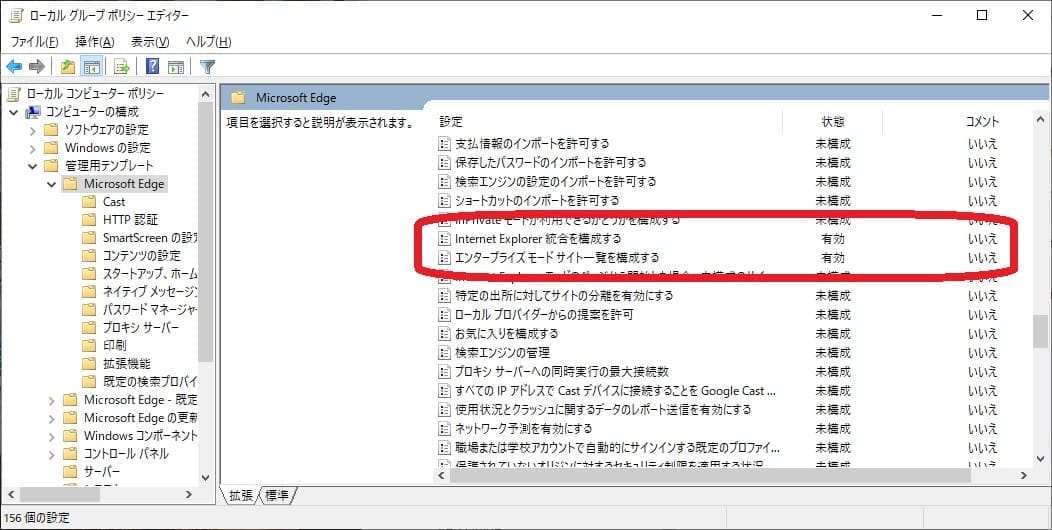Switch to the 拡張 tab

(241, 495)
